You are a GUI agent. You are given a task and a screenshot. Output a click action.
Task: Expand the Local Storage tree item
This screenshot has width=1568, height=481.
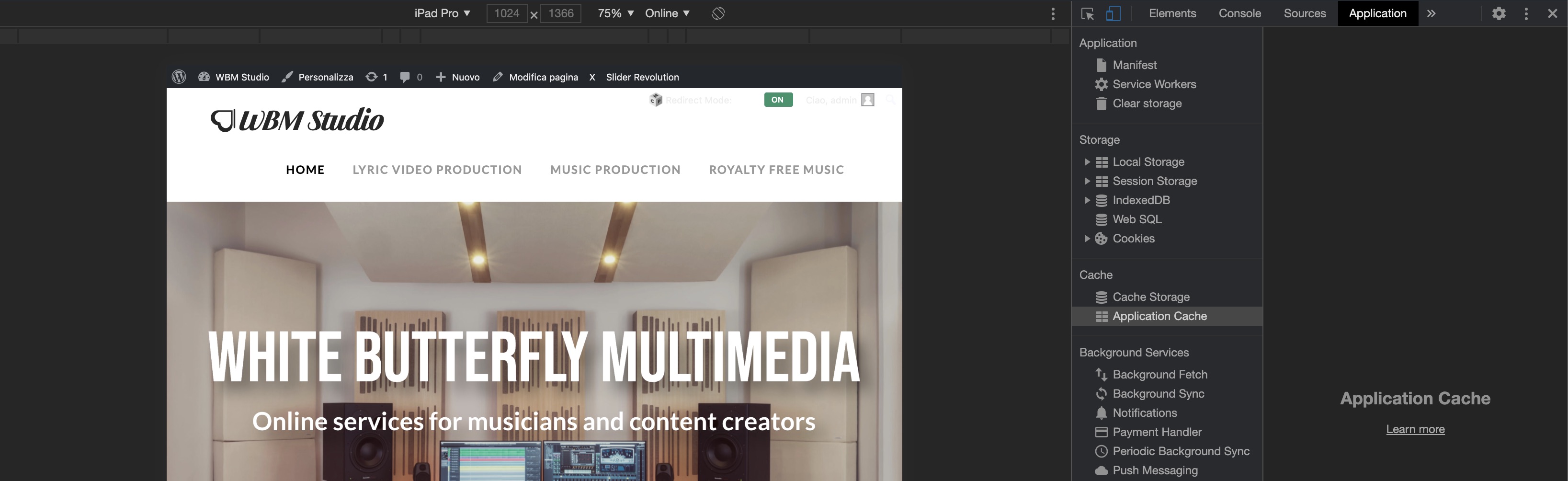coord(1087,162)
